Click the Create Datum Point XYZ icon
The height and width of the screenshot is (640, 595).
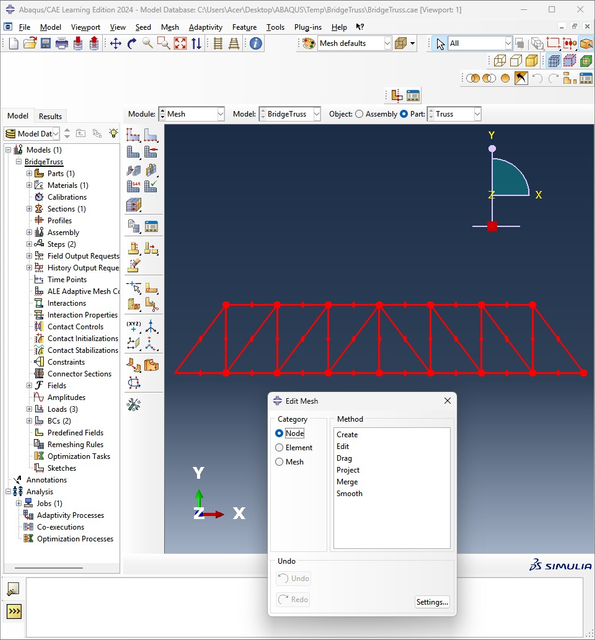133,327
